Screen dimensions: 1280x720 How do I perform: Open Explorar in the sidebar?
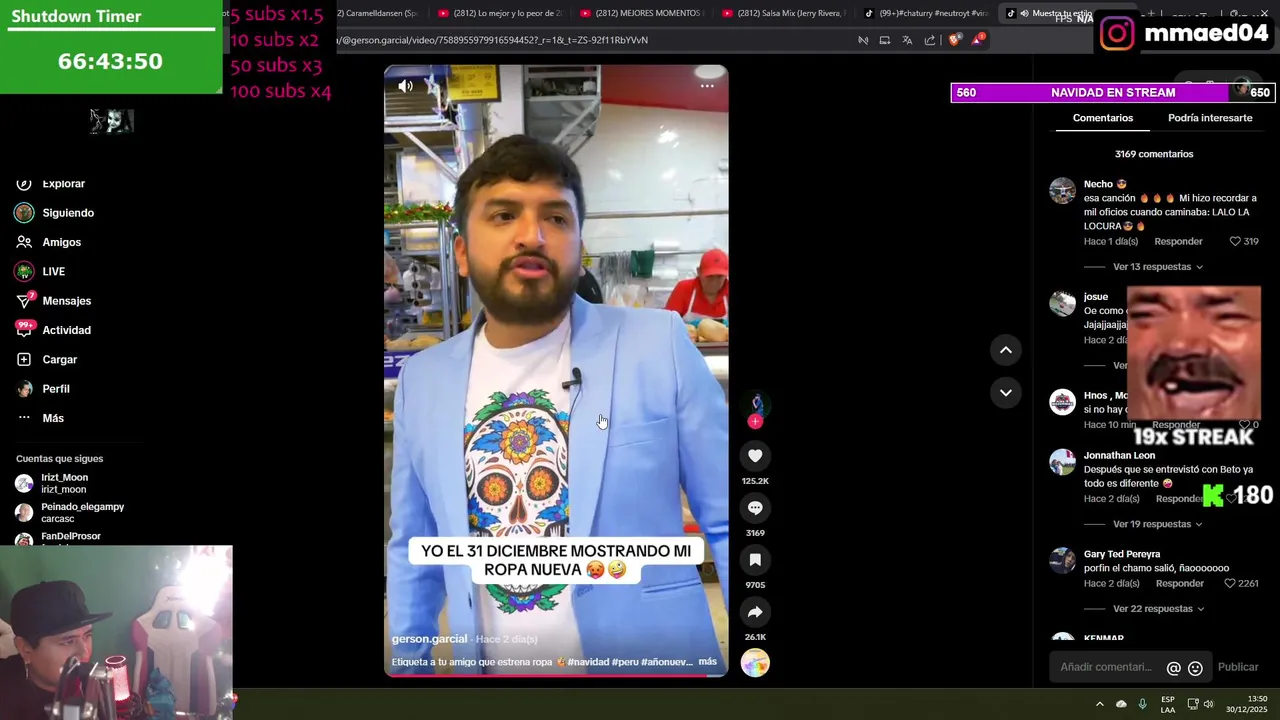[x=63, y=184]
